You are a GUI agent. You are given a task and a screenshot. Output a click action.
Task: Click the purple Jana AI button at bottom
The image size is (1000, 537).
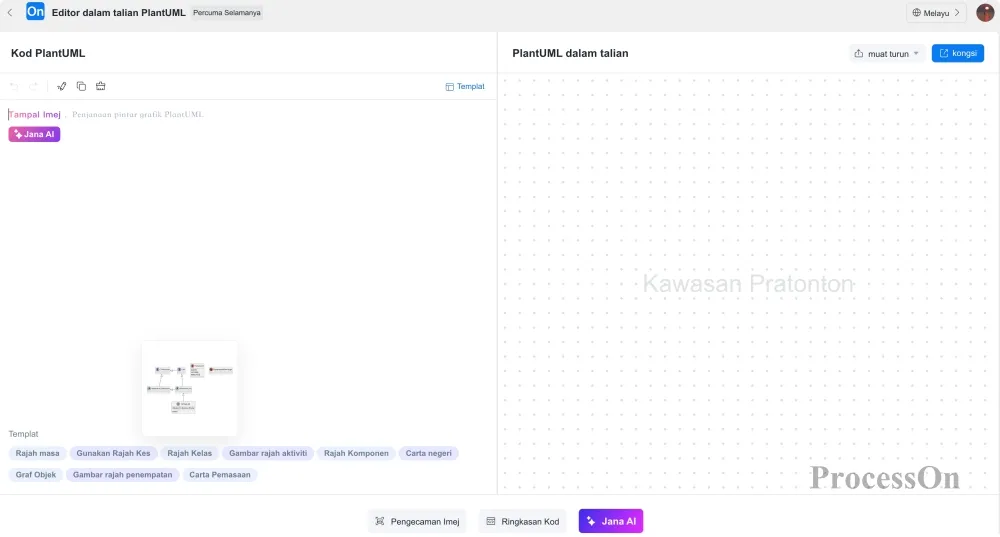point(611,521)
